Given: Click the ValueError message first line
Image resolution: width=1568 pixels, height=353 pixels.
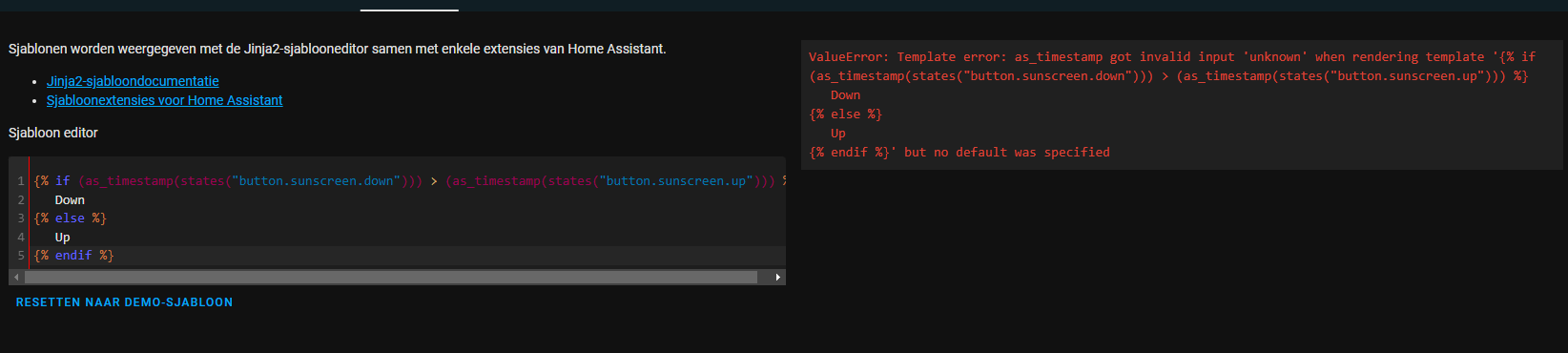Looking at the screenshot, I should pyautogui.click(x=1172, y=57).
